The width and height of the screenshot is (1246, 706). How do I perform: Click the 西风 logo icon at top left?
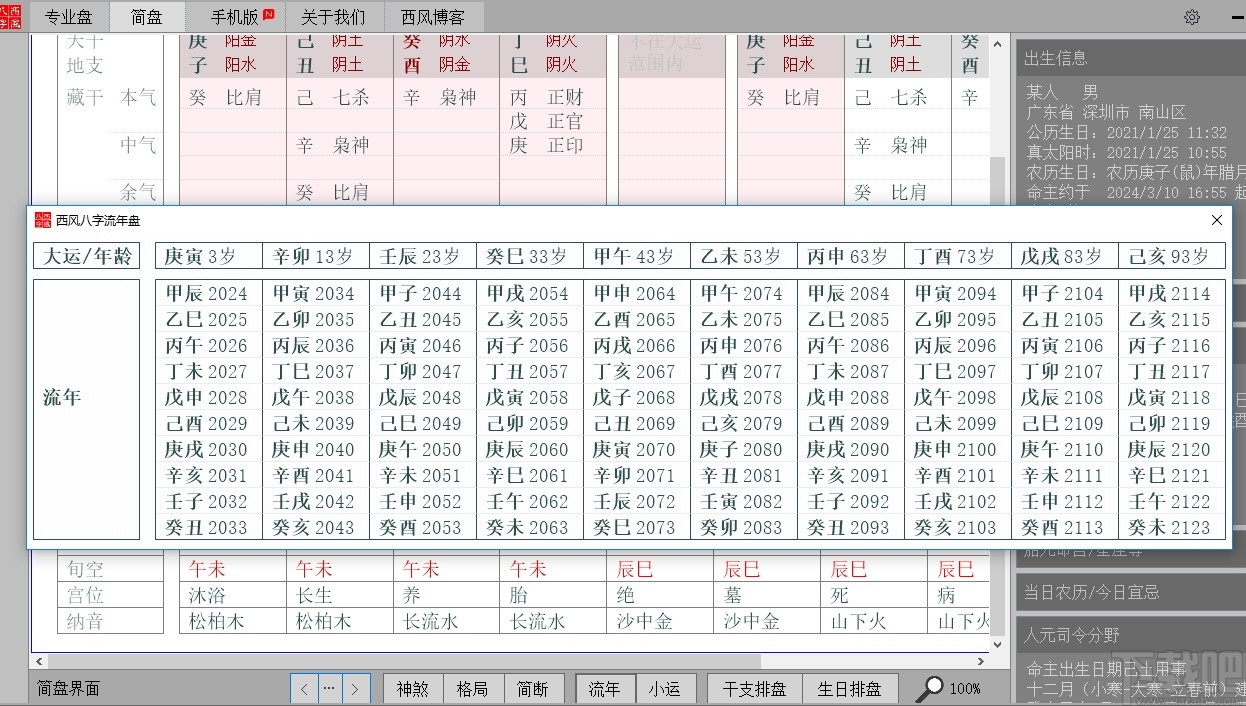click(x=12, y=17)
